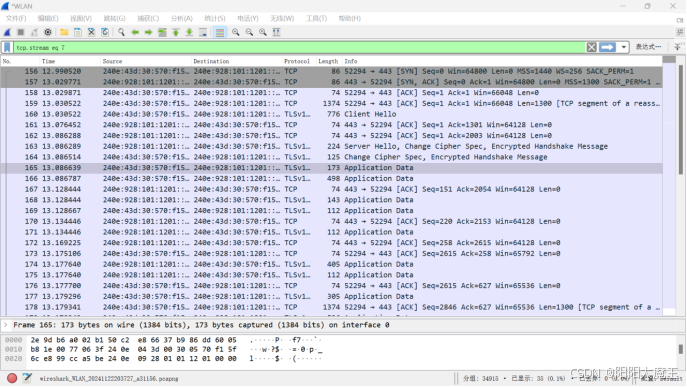Zoom out on packet text

[x=249, y=32]
